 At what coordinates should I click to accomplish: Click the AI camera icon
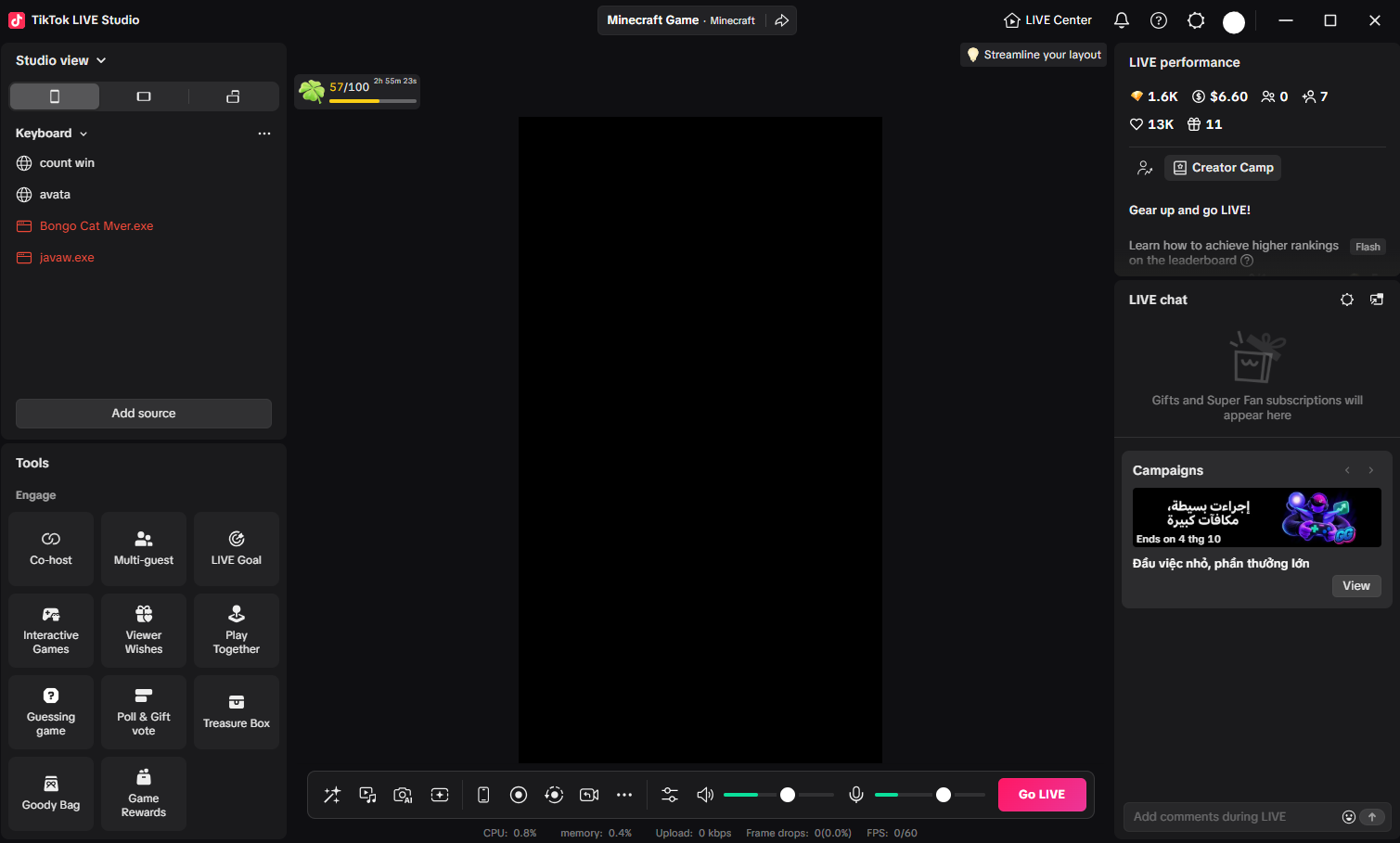403,795
